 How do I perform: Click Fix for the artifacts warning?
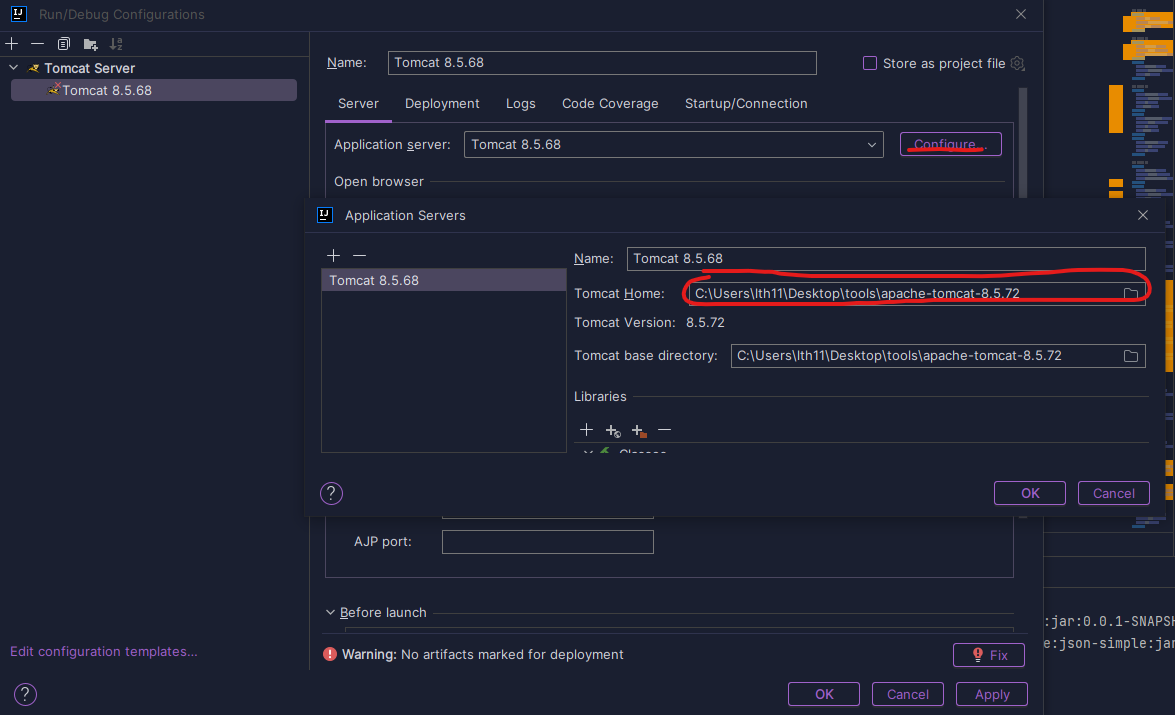(x=988, y=655)
